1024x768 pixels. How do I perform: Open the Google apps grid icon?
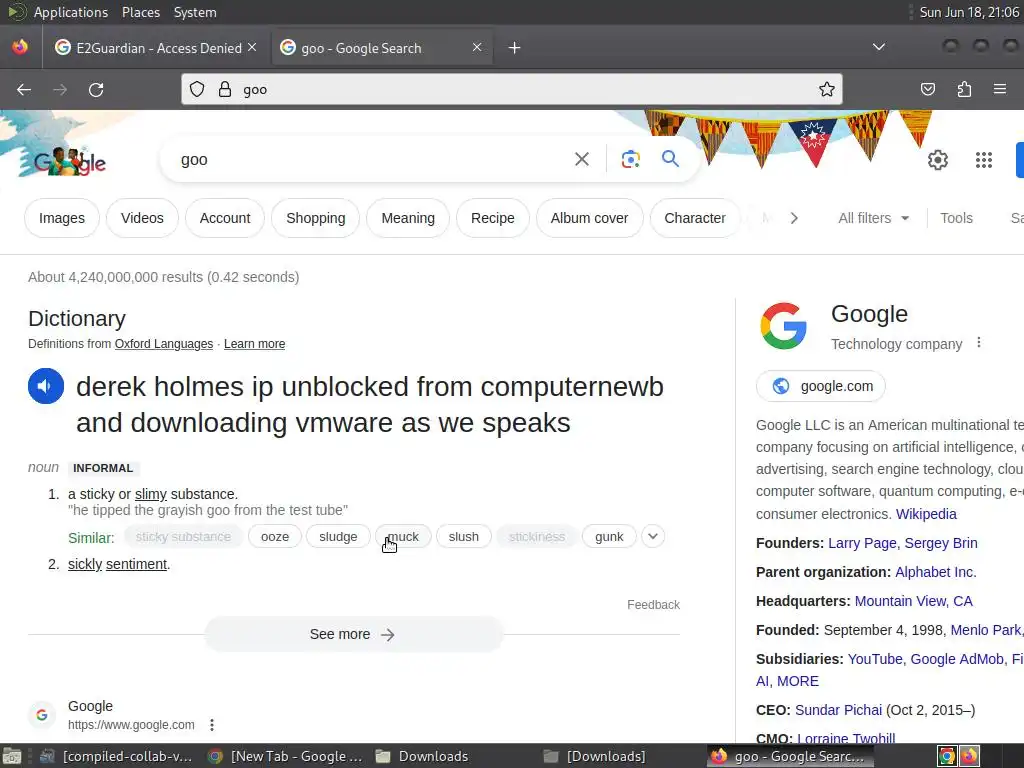click(x=984, y=160)
